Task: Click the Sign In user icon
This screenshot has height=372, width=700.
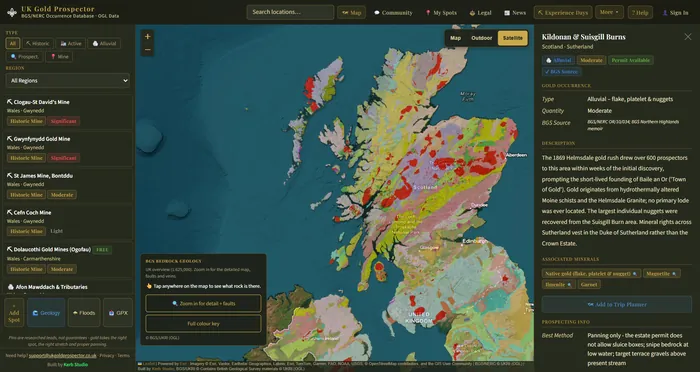Action: [665, 13]
